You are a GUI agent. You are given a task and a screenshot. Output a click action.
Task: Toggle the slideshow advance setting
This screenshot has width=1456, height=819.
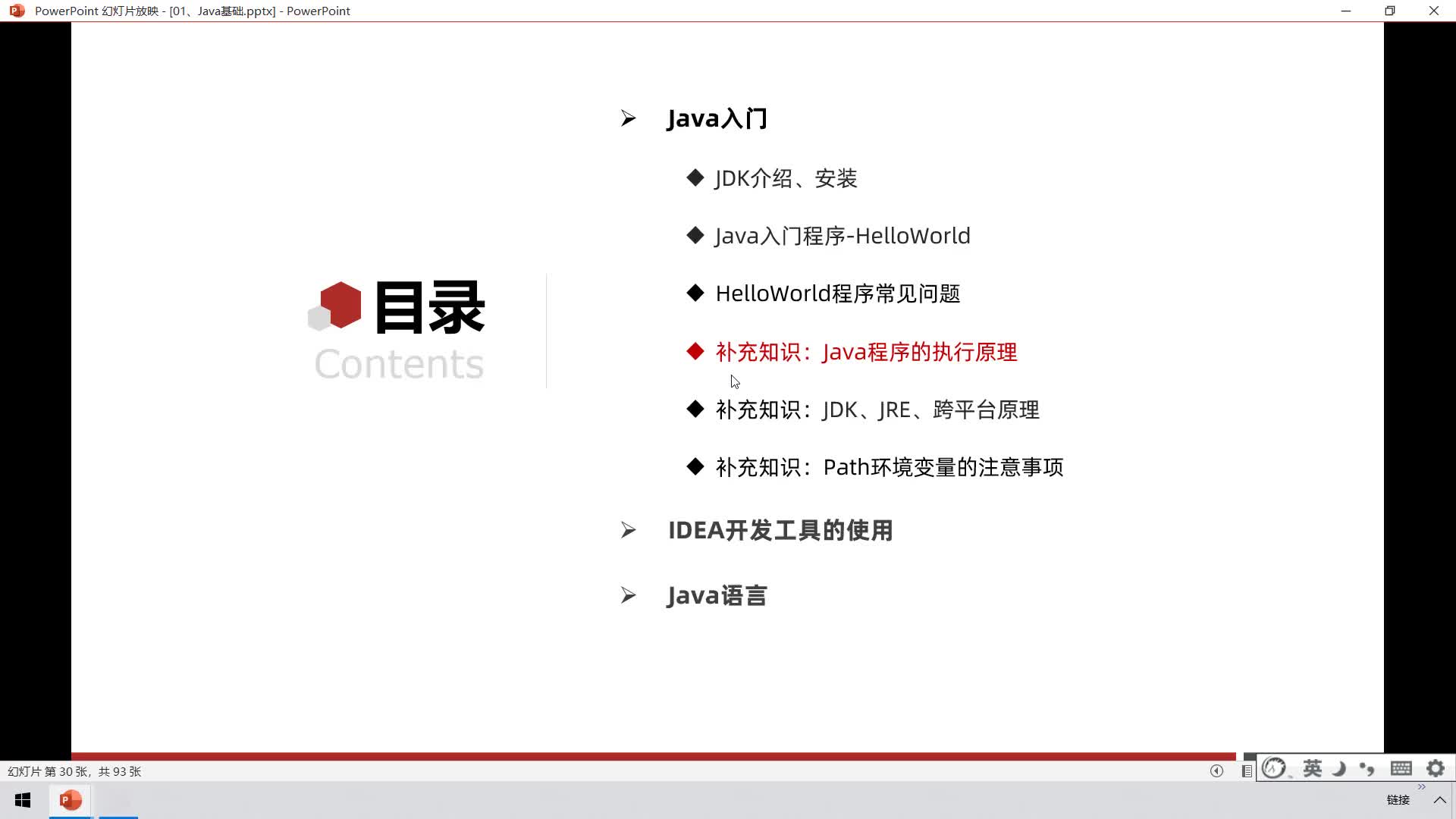pos(1218,770)
